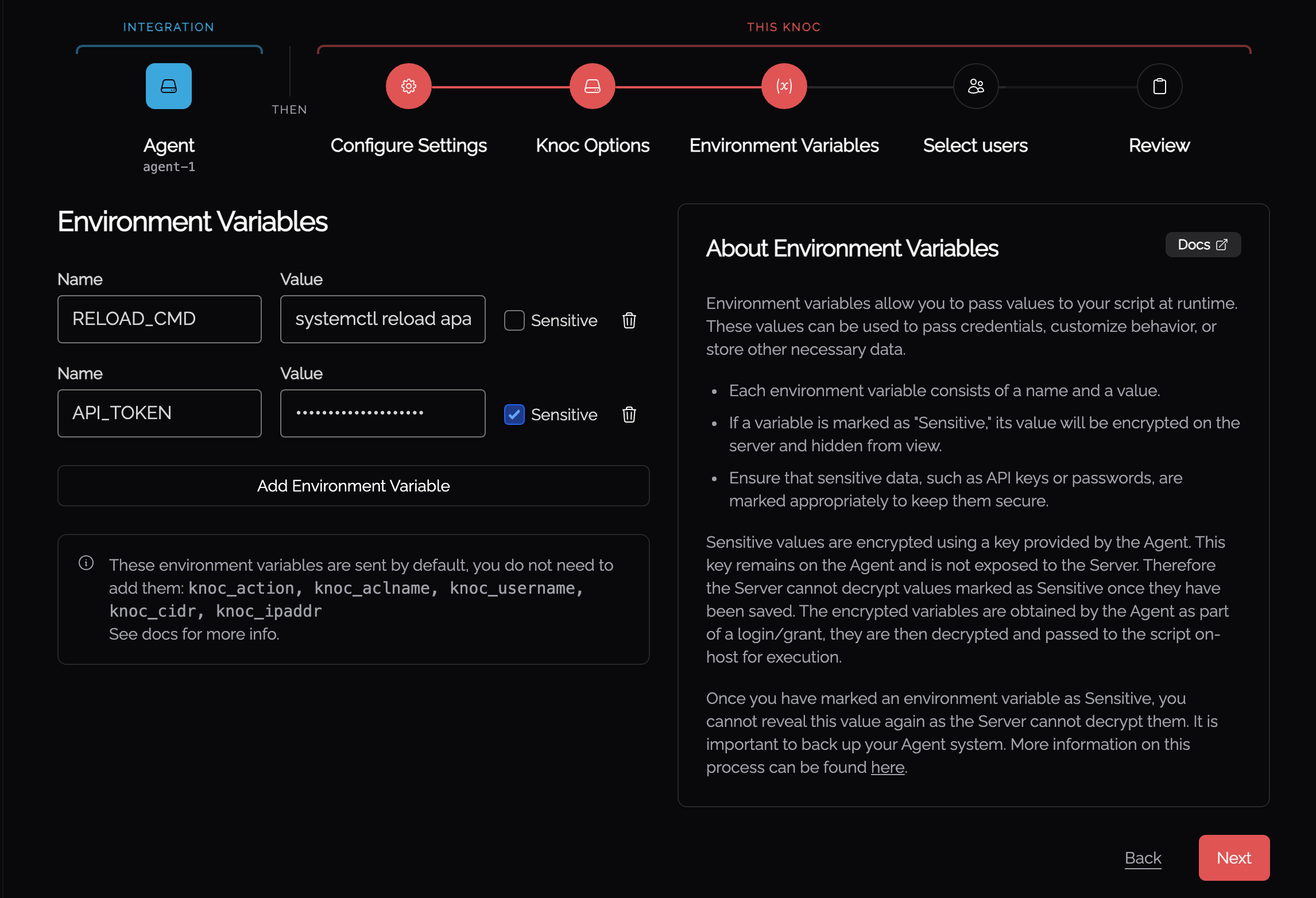Go Back to the previous step

point(1143,857)
